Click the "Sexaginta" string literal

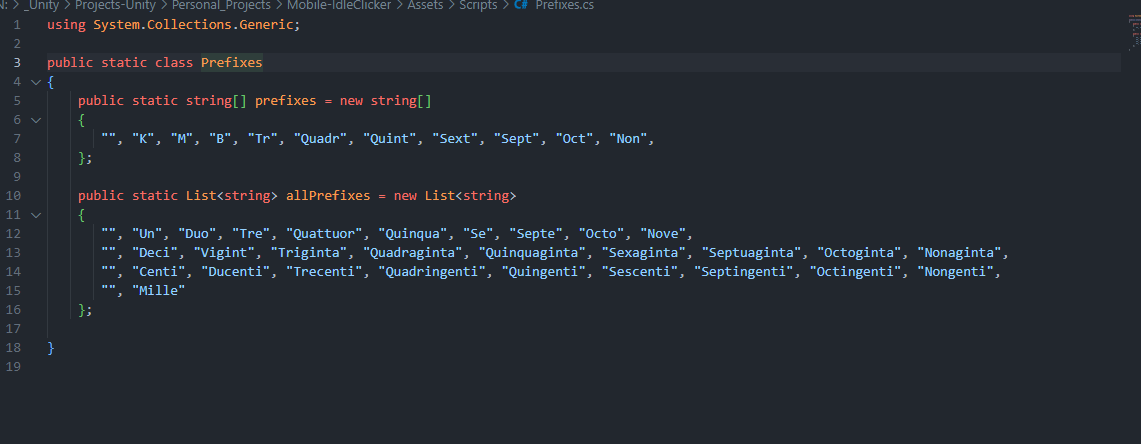pos(644,253)
